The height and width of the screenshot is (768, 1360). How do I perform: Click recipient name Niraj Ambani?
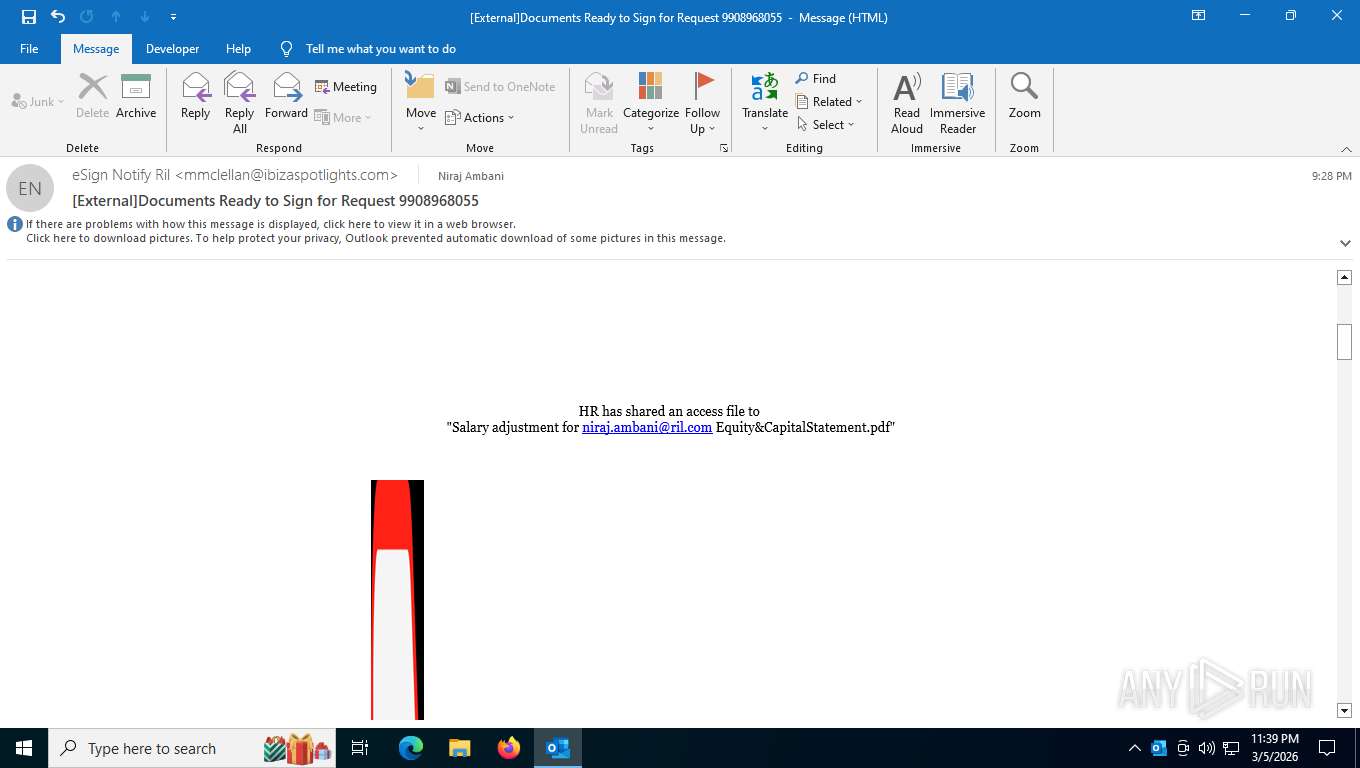471,176
